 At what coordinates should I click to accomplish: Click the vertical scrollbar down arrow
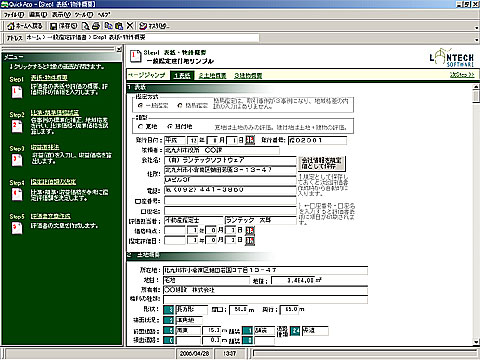476,342
